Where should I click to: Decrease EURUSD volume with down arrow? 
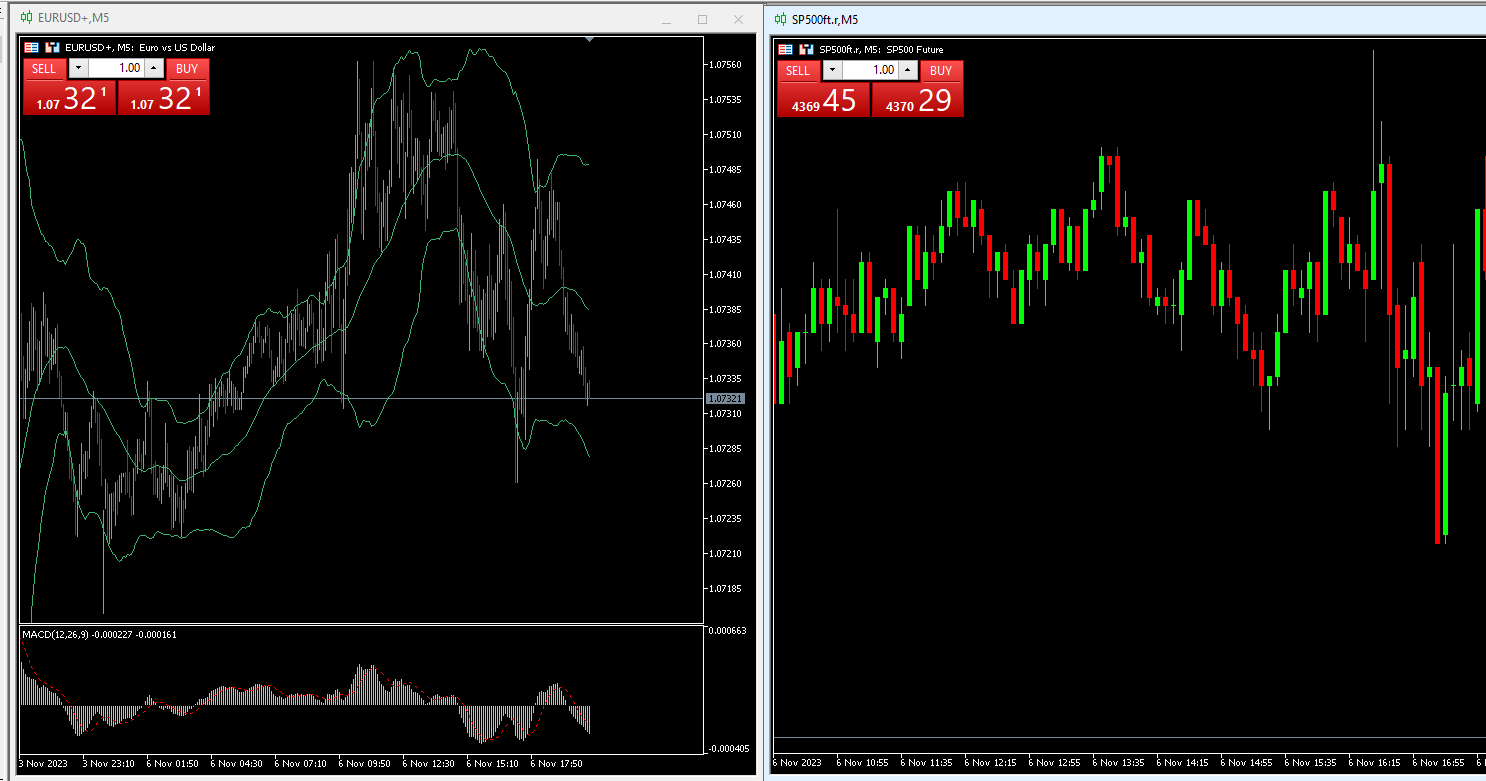click(79, 69)
